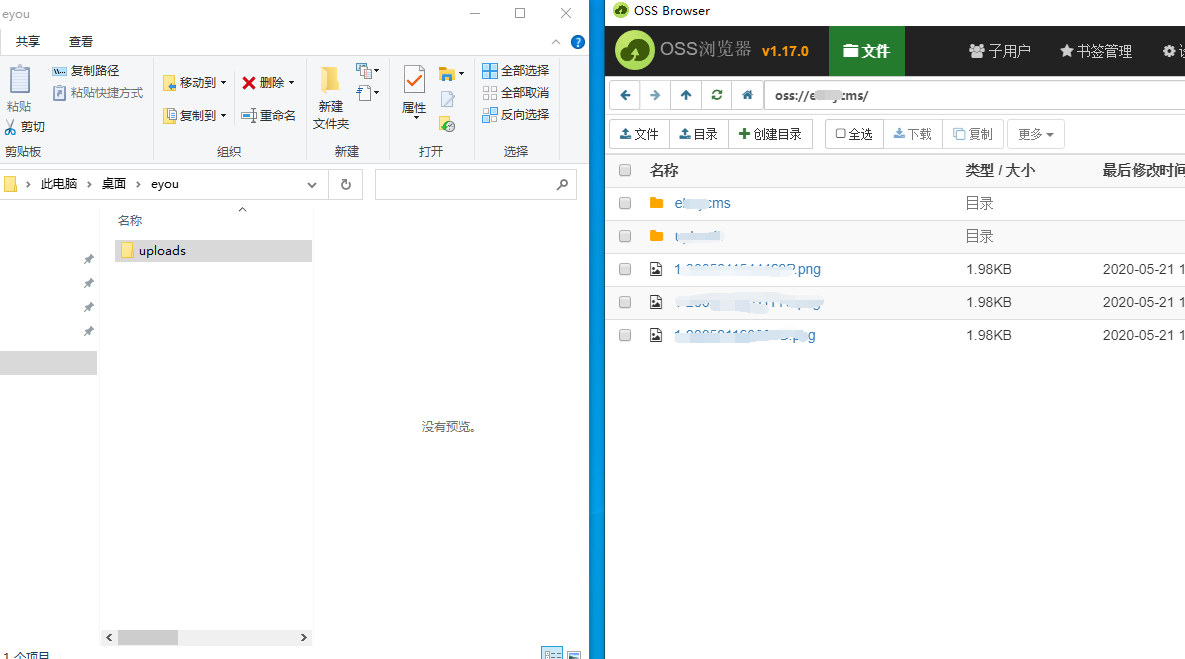Click 创建目录 (create directory) button
The width and height of the screenshot is (1185, 659).
coord(770,134)
